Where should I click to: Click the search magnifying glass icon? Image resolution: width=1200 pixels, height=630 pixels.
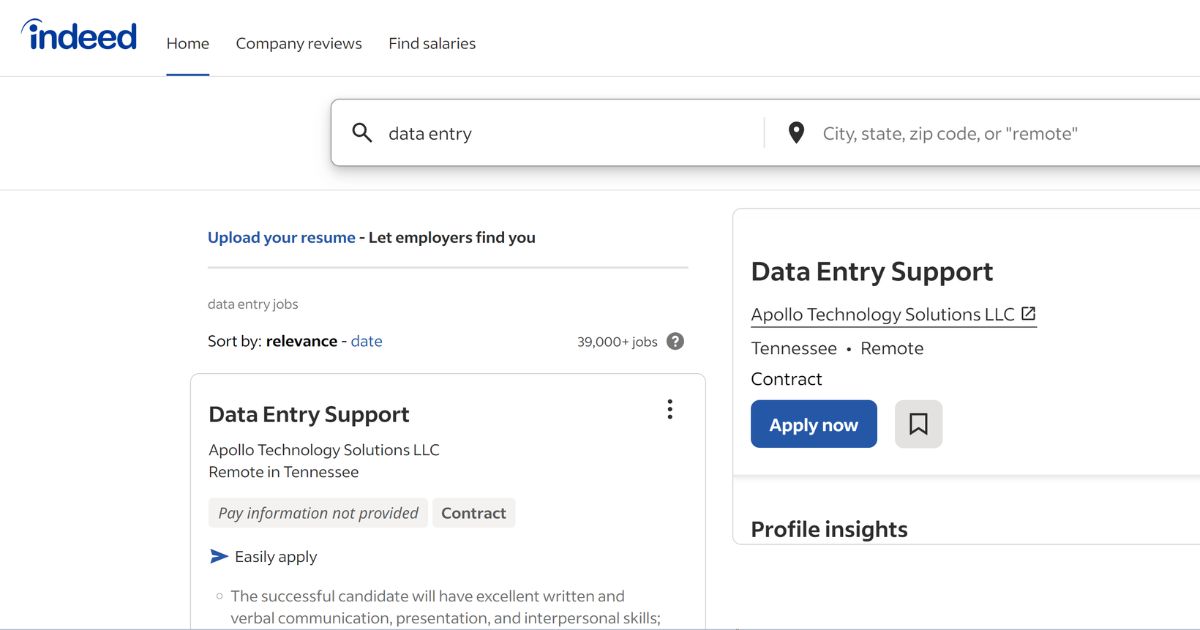click(x=361, y=132)
